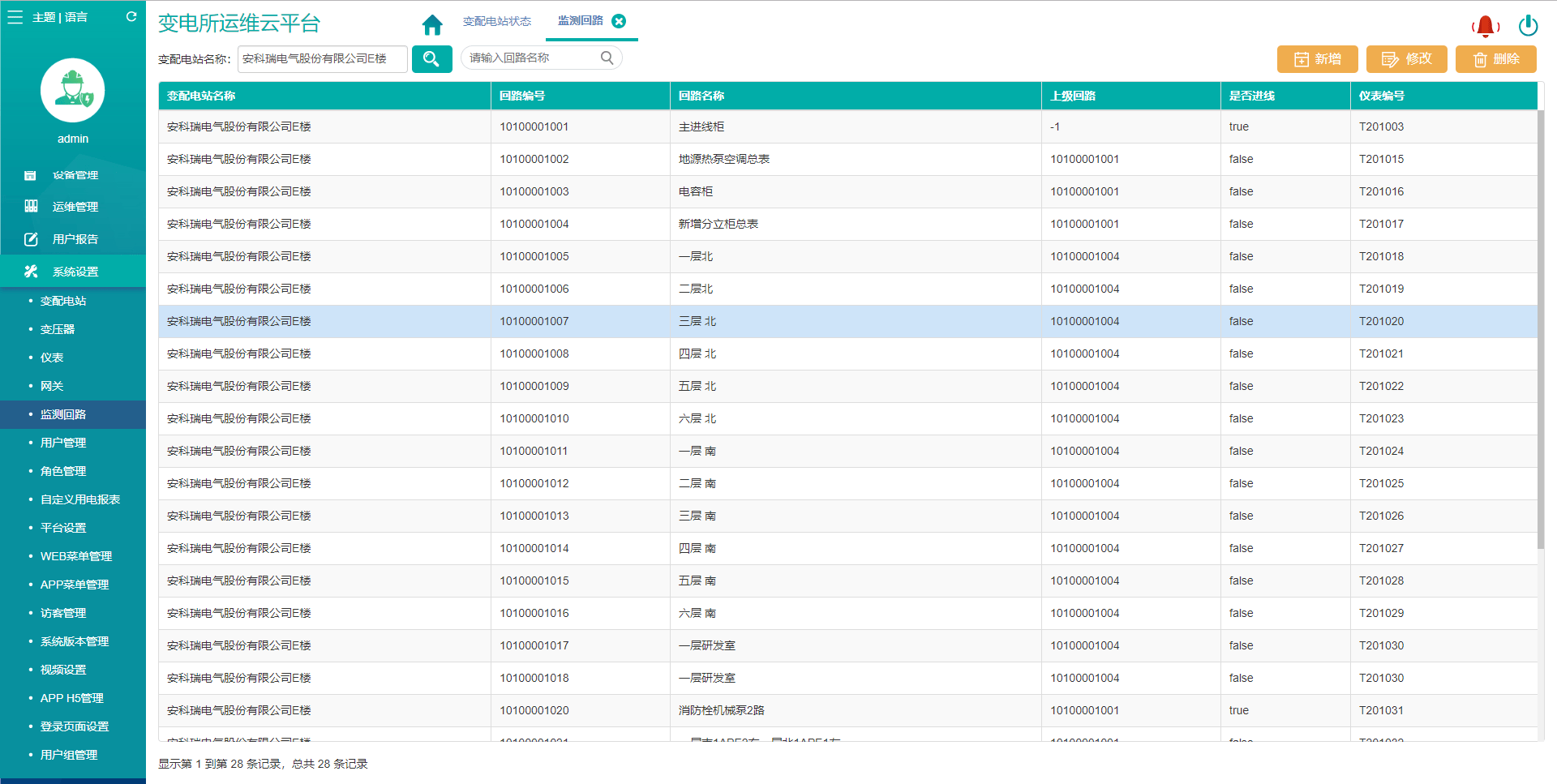Open the home icon
This screenshot has height=784, width=1557.
(x=432, y=25)
